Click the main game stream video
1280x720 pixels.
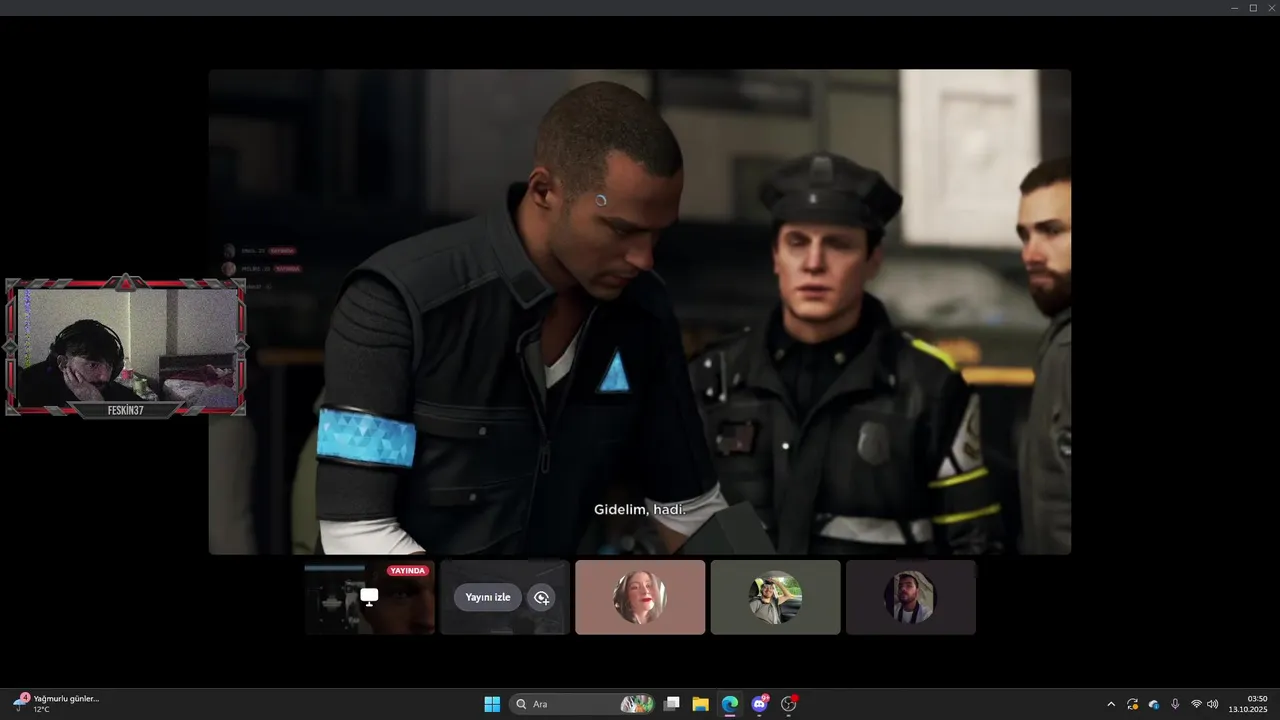(640, 311)
